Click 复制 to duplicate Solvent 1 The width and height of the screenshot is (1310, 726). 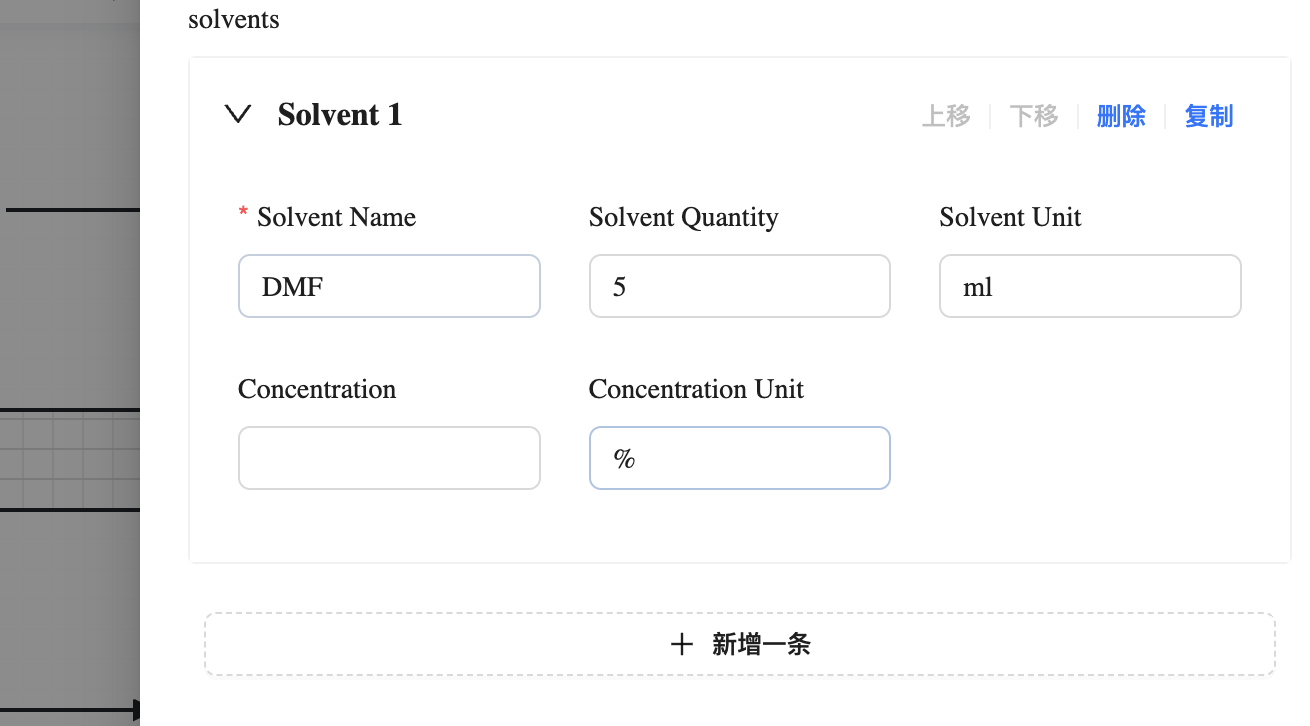tap(1209, 116)
